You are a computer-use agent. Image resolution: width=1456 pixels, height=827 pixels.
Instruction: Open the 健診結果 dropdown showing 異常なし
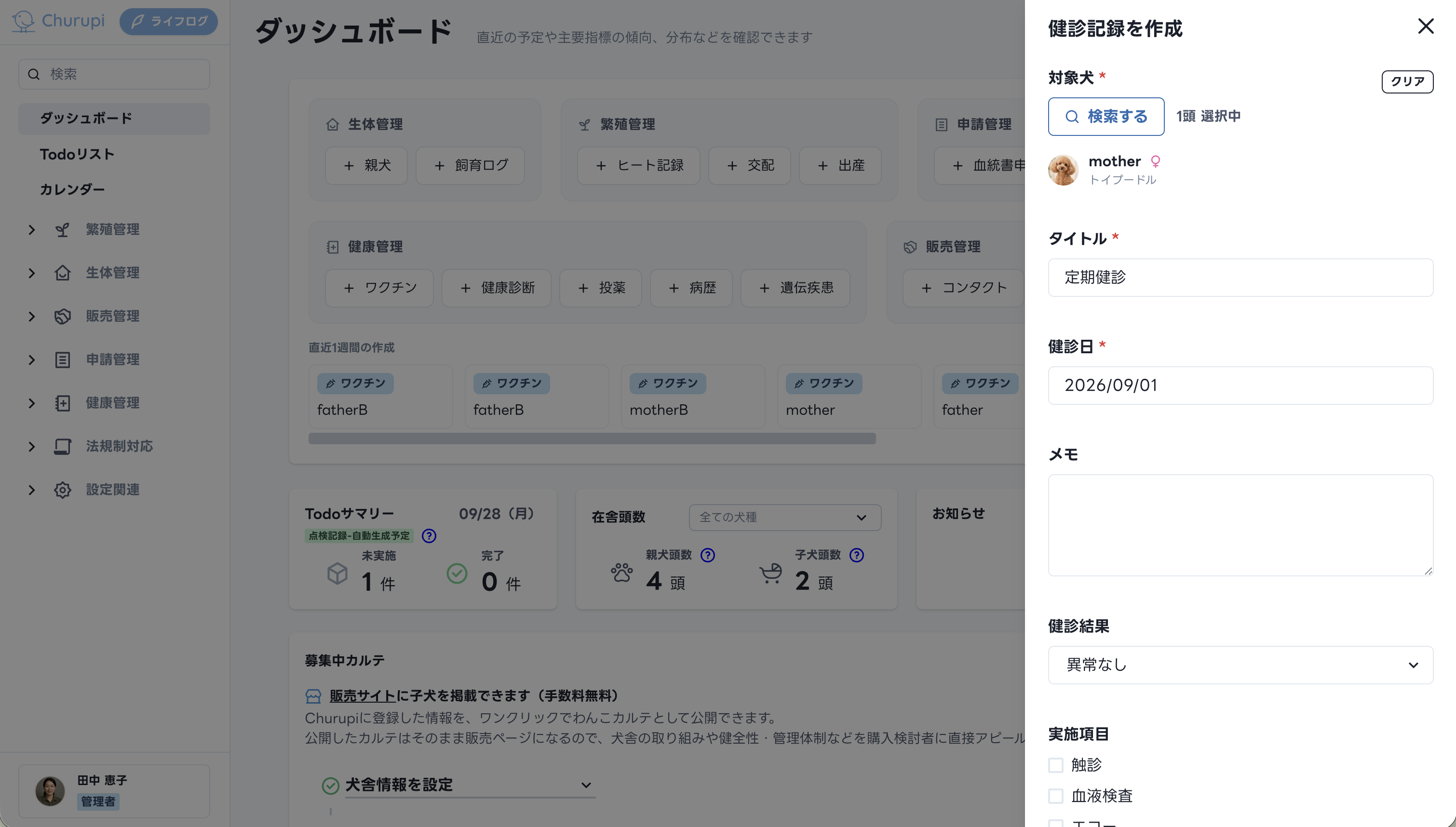click(x=1240, y=665)
